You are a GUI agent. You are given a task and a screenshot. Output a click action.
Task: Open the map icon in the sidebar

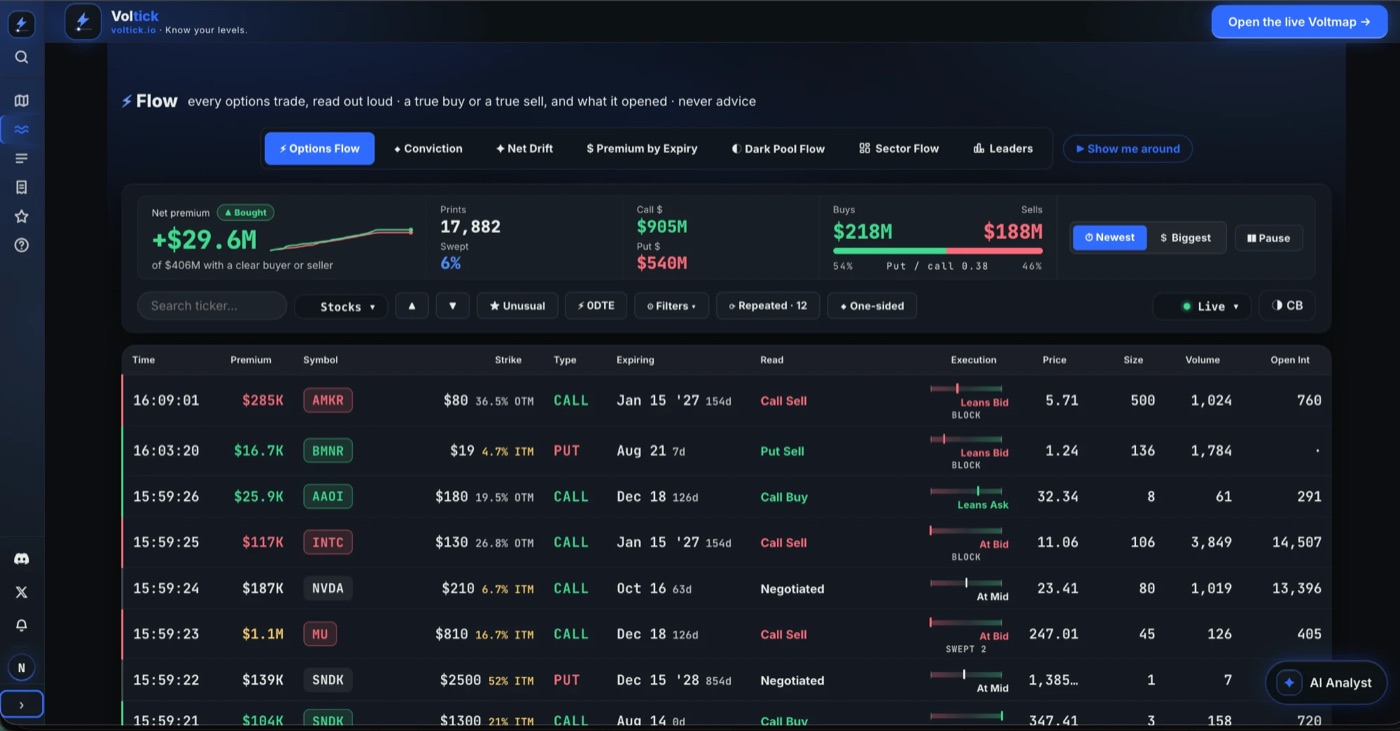coord(21,101)
